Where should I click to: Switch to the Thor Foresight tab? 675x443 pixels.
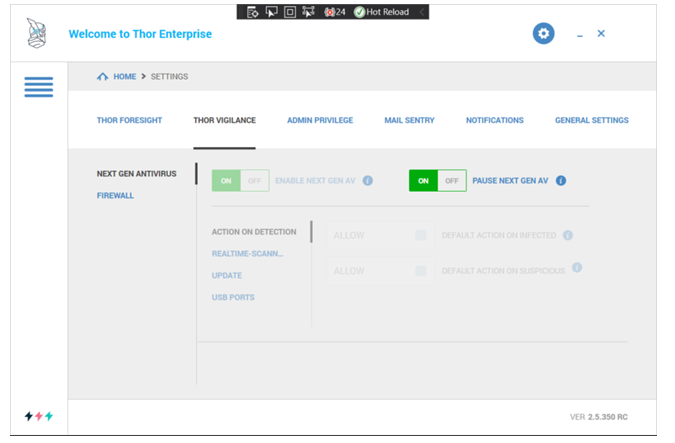(x=129, y=121)
